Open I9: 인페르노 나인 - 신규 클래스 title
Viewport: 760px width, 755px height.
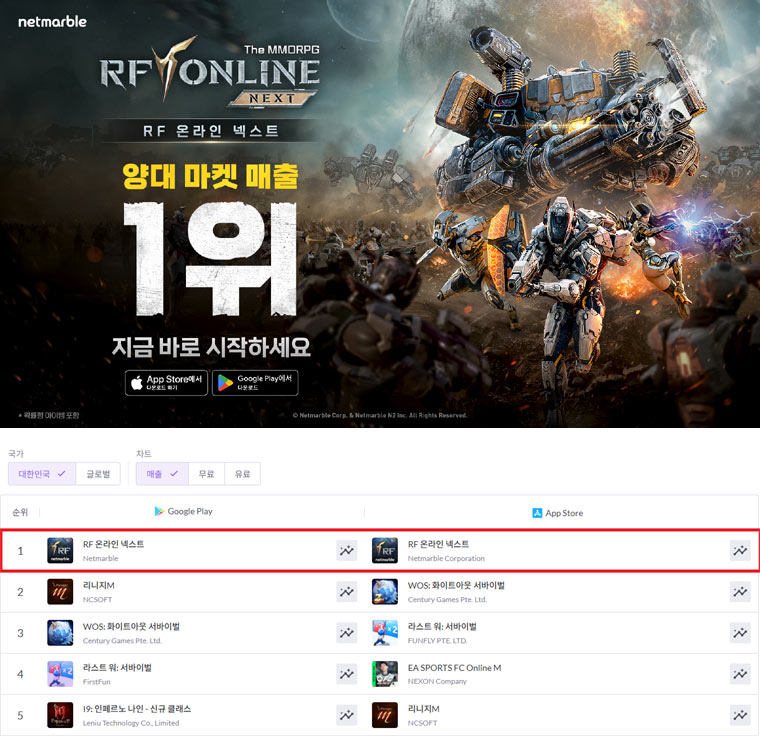pos(137,709)
